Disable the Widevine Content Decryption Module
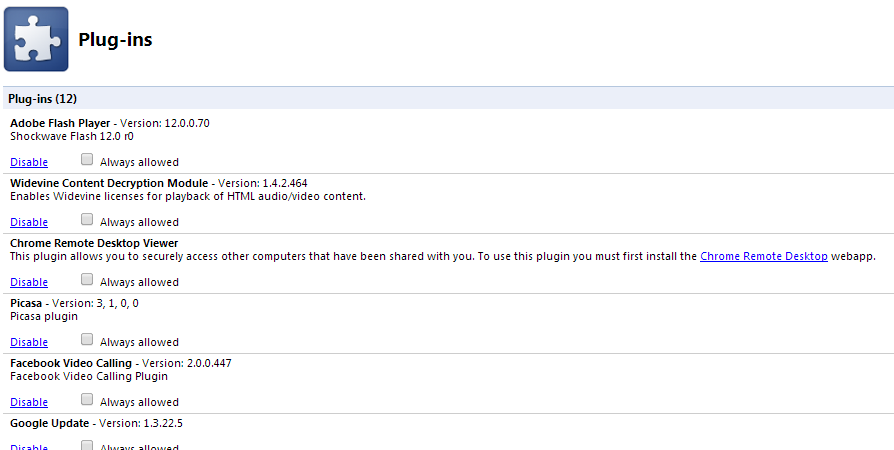The height and width of the screenshot is (450, 894). point(29,222)
